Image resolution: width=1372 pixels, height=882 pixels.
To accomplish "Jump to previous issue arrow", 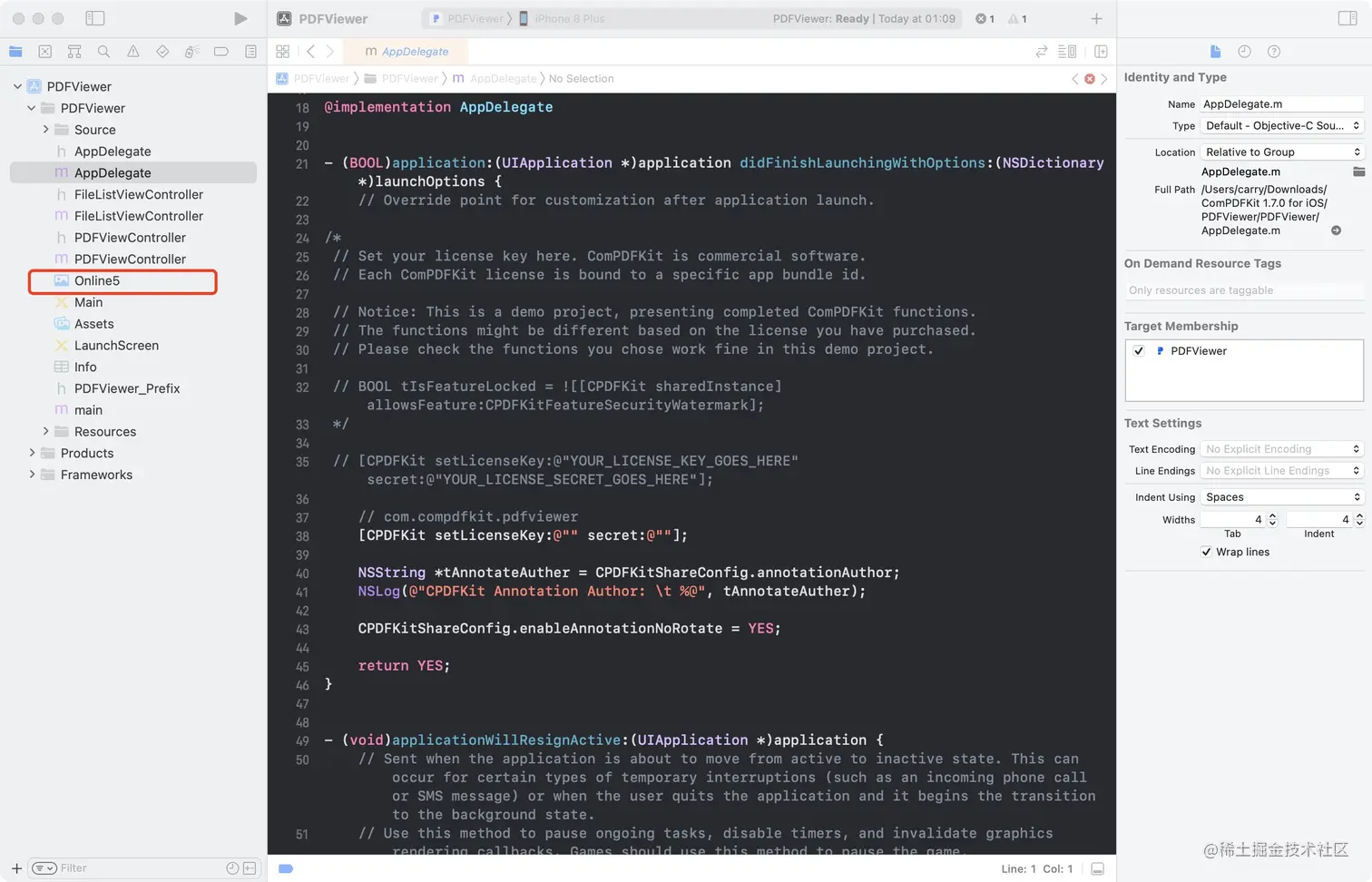I will point(1075,79).
